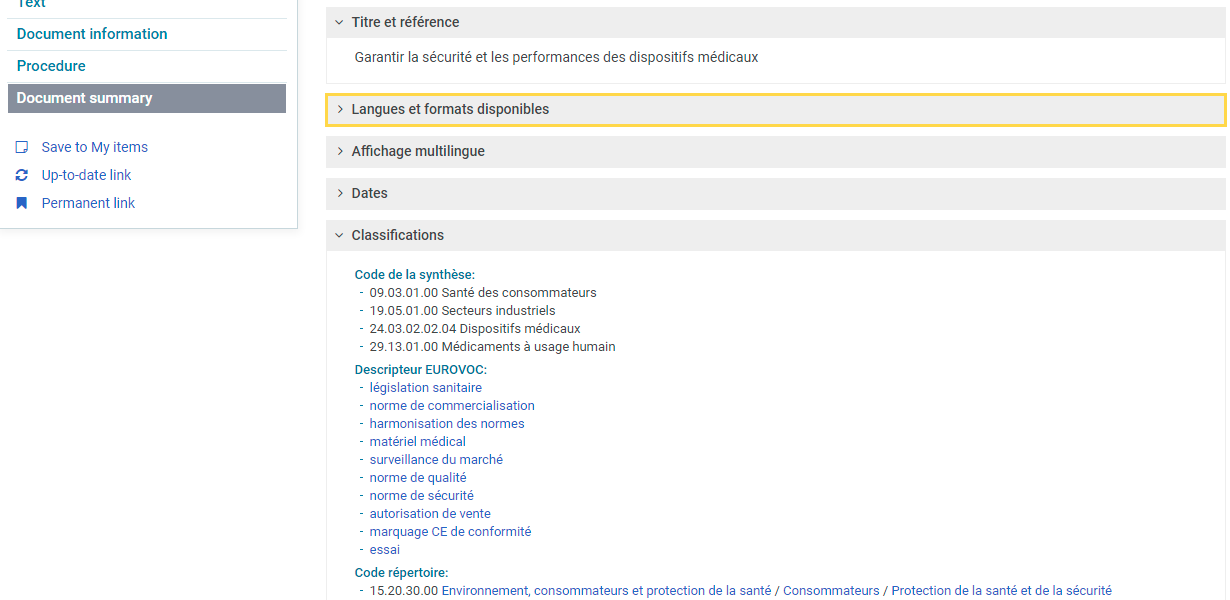Expand the Dates section
1230x600 pixels.
coord(369,193)
